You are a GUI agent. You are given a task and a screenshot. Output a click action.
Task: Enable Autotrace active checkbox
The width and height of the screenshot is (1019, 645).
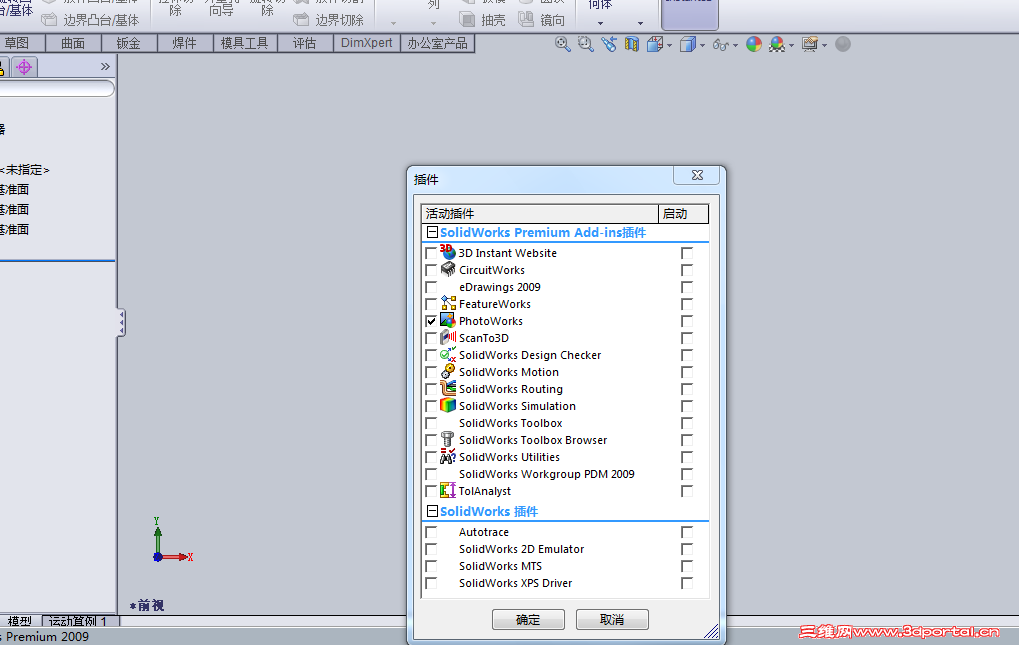431,532
